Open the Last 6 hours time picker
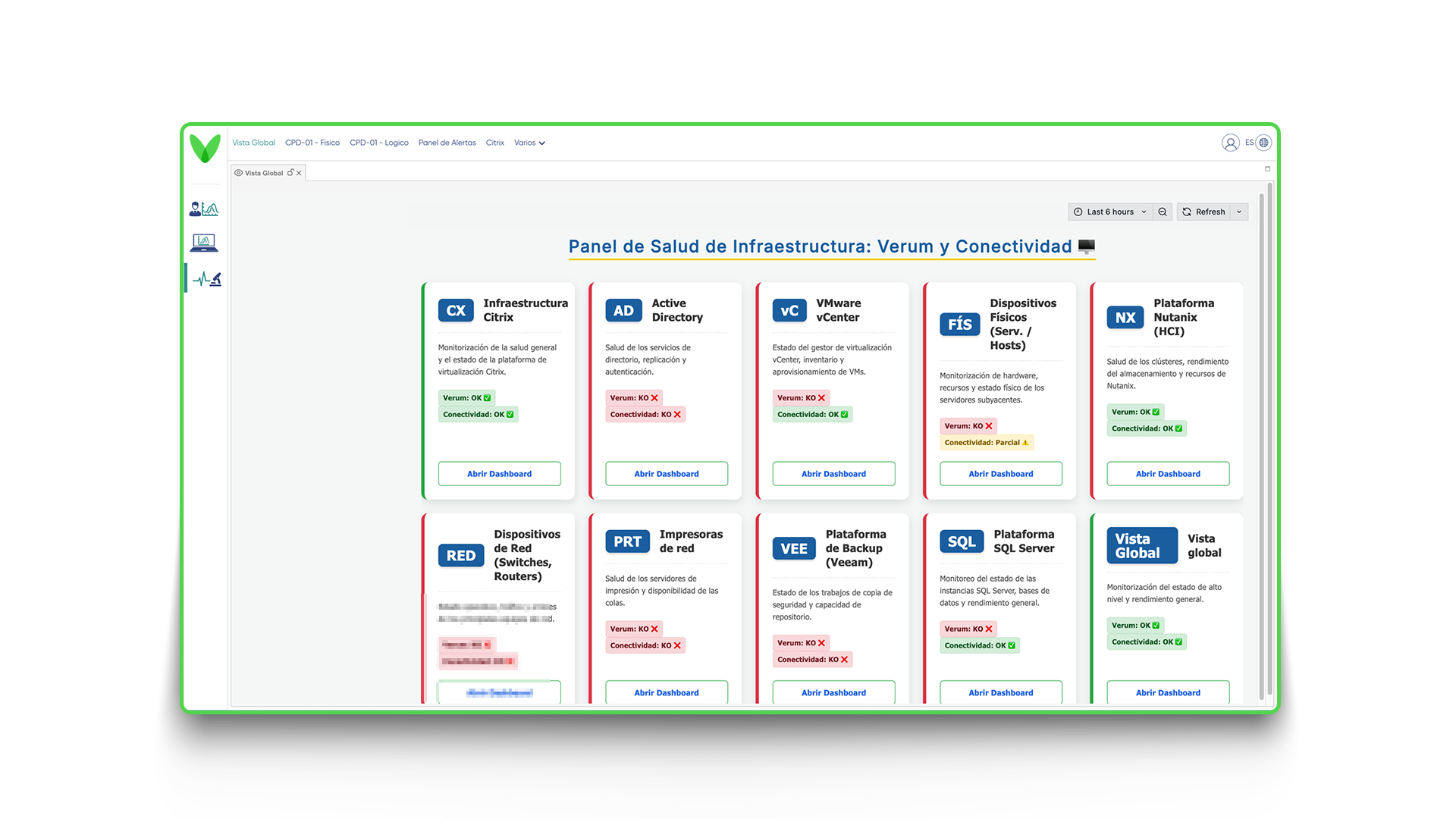The image size is (1456, 819). (x=1110, y=212)
